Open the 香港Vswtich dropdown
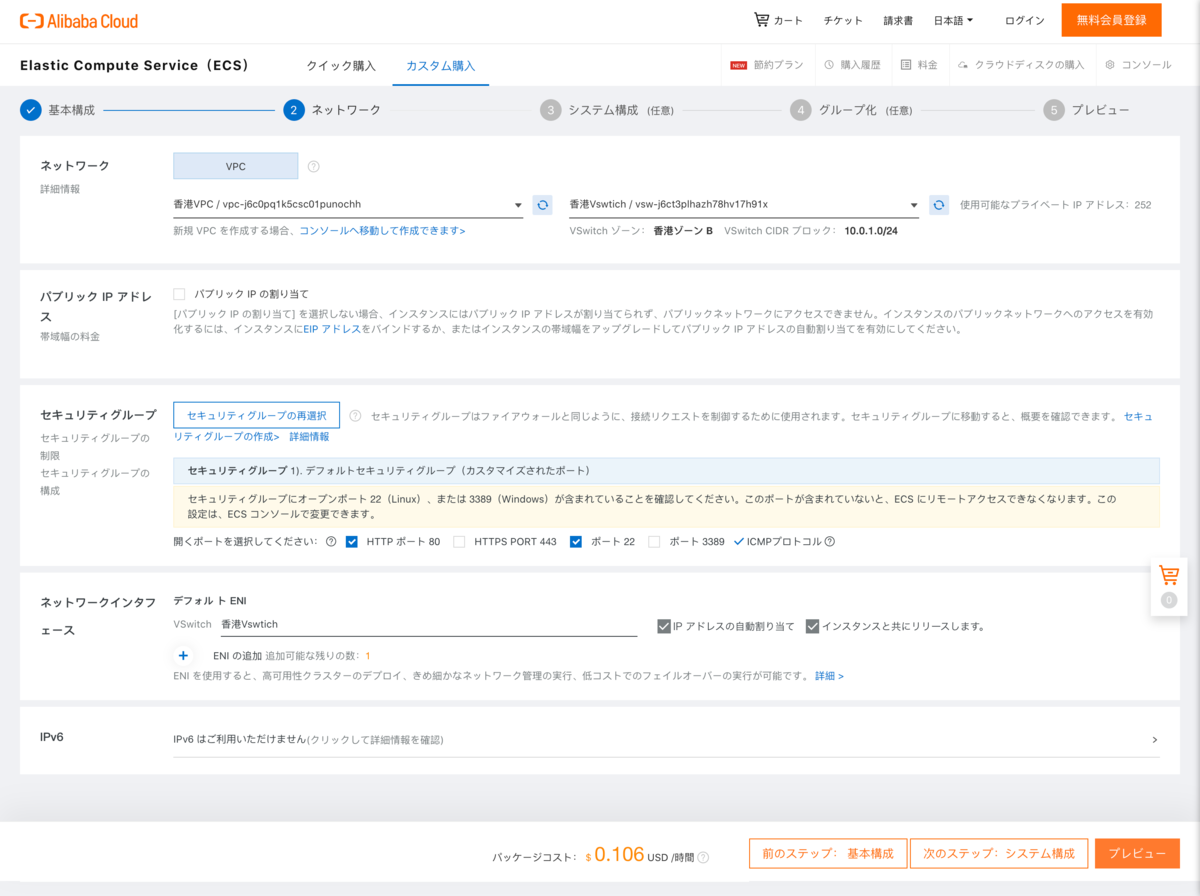The height and width of the screenshot is (896, 1200). [x=744, y=204]
